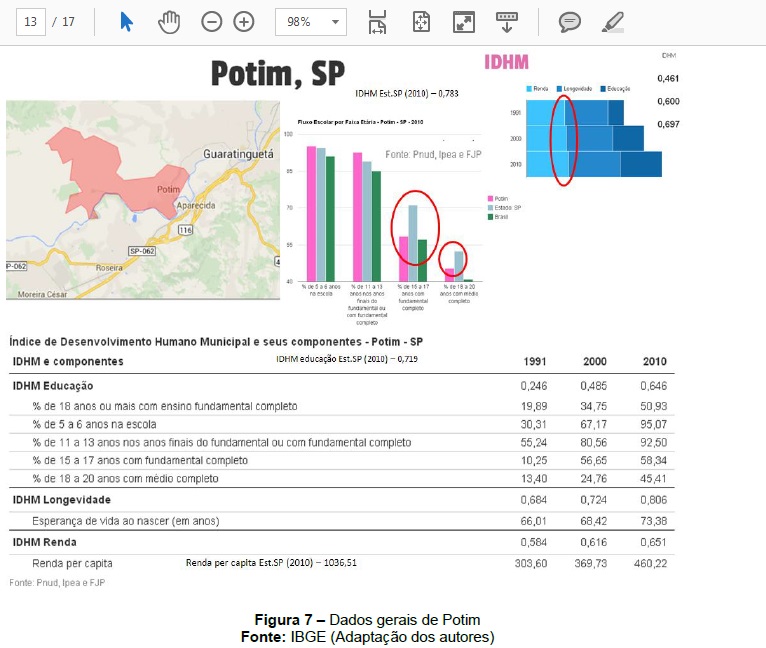Click the fit one full page icon
Viewport: 766px width, 648px height.
[421, 22]
